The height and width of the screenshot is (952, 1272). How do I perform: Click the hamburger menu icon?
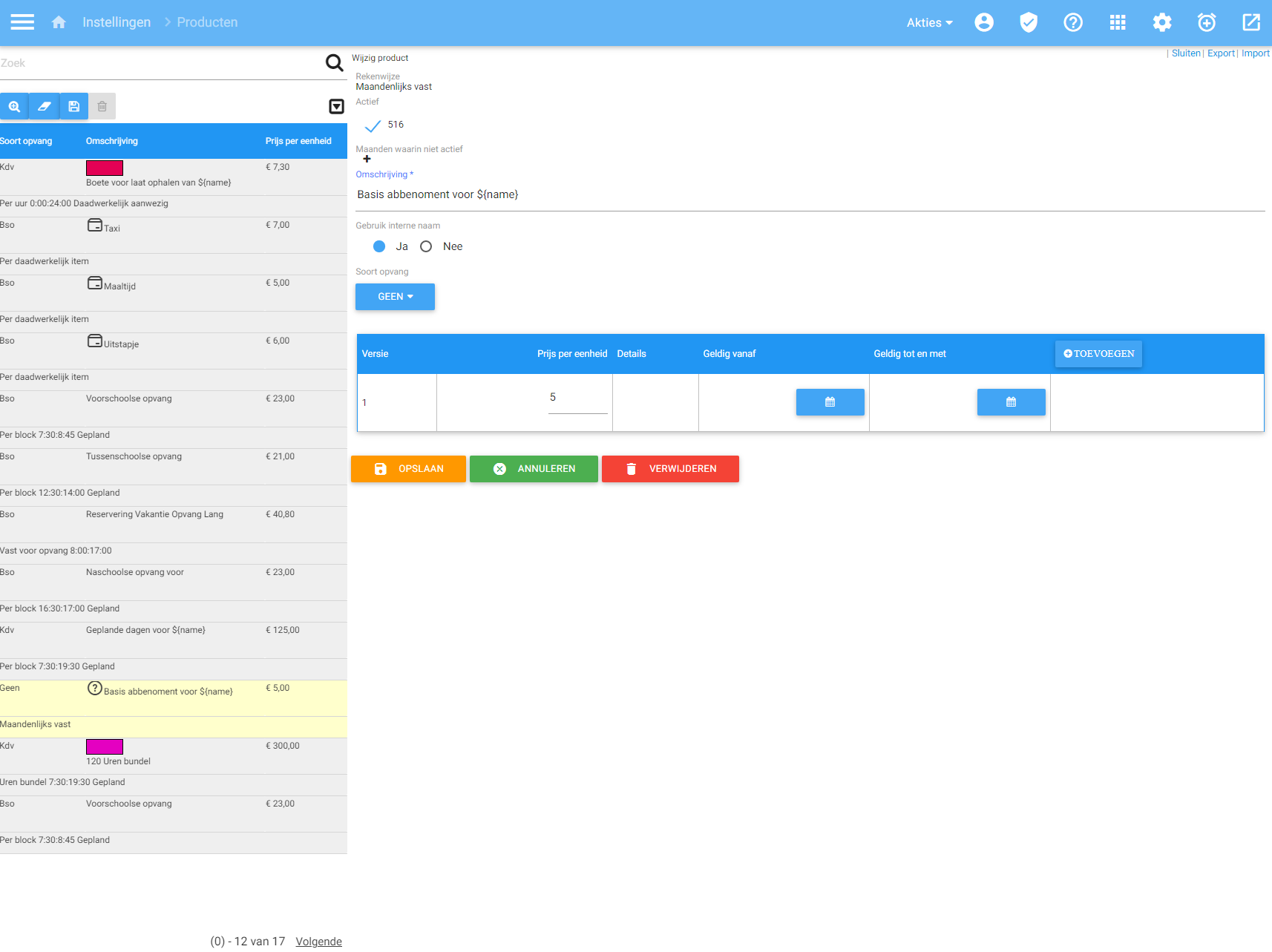pyautogui.click(x=22, y=22)
